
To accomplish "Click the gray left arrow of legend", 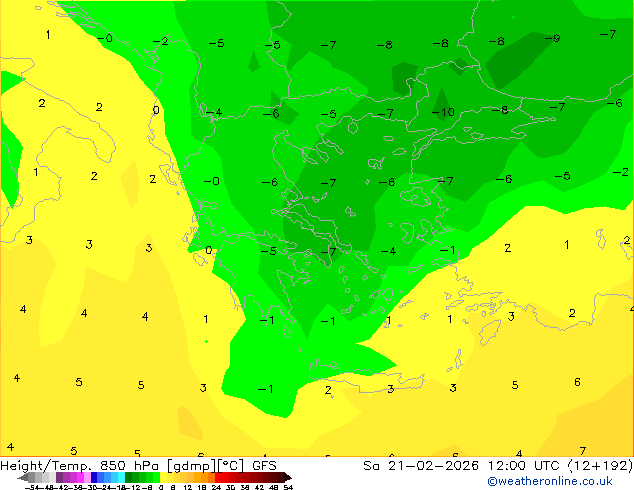I will coord(23,477).
